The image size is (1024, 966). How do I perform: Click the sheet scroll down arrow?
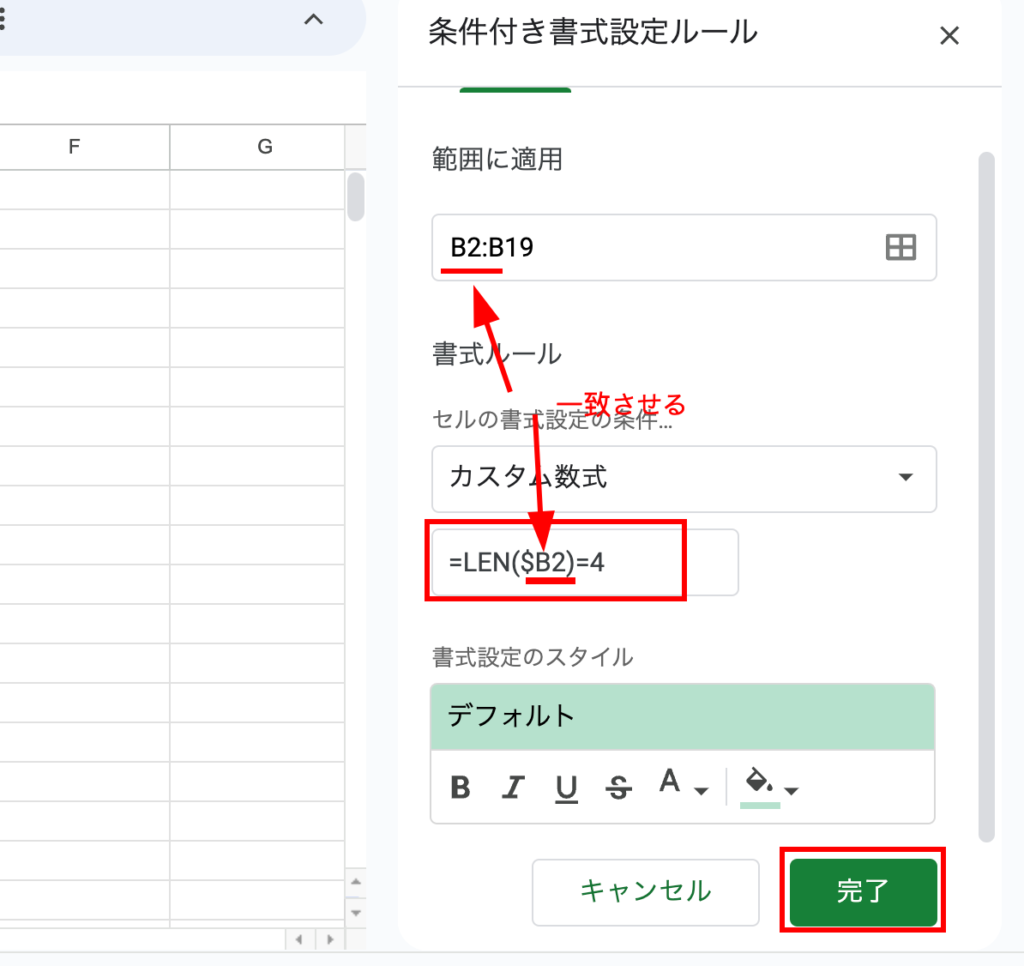pyautogui.click(x=356, y=912)
